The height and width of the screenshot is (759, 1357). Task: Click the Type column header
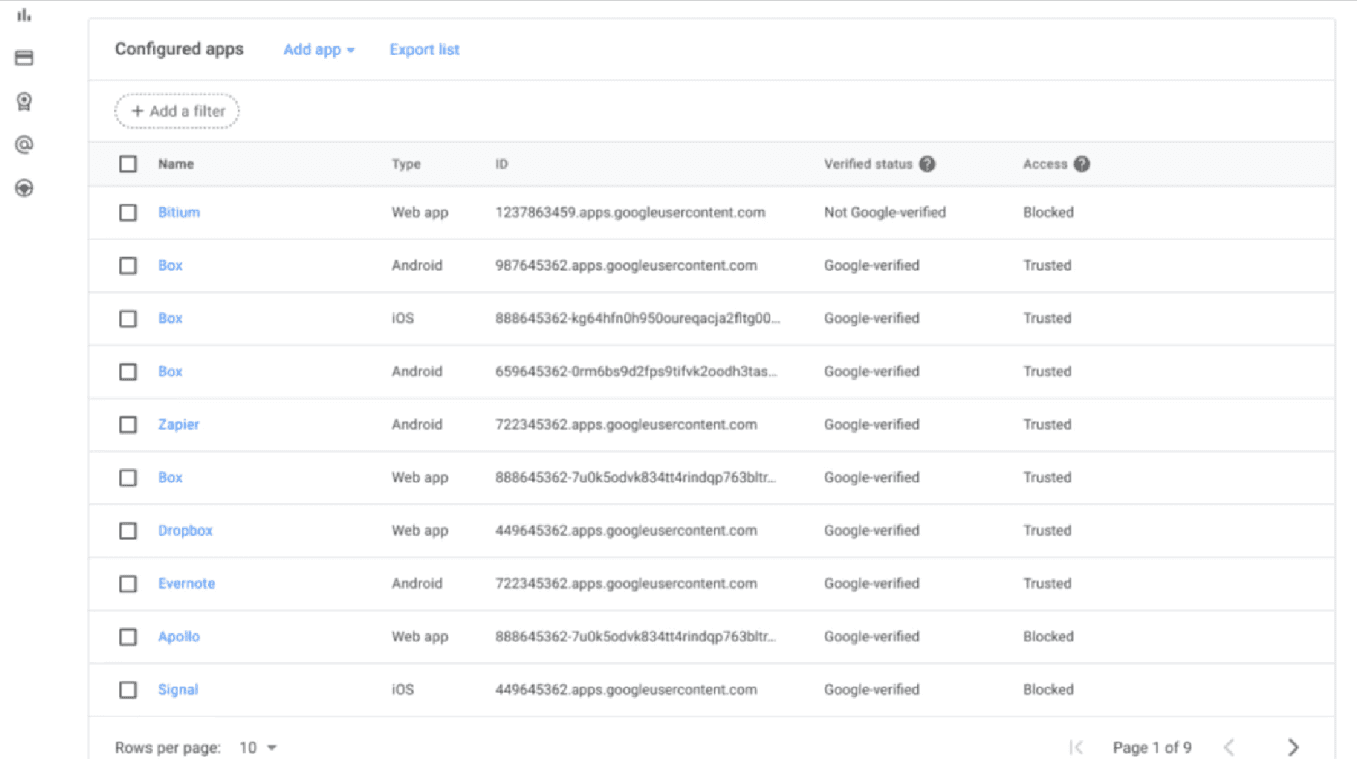[x=406, y=164]
